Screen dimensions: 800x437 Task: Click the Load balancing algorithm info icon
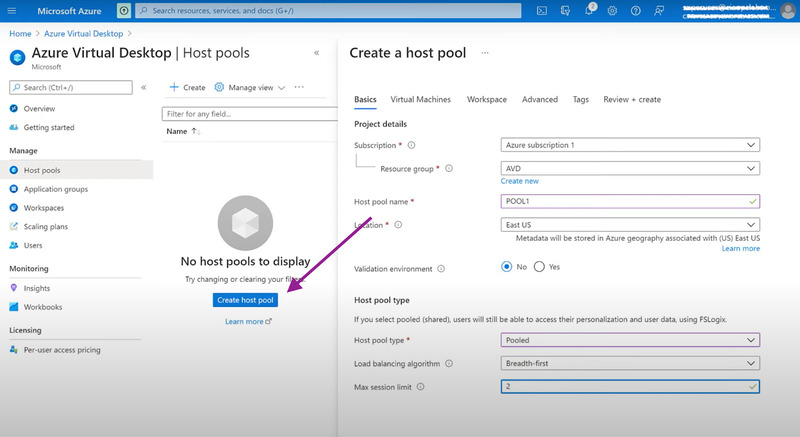449,364
